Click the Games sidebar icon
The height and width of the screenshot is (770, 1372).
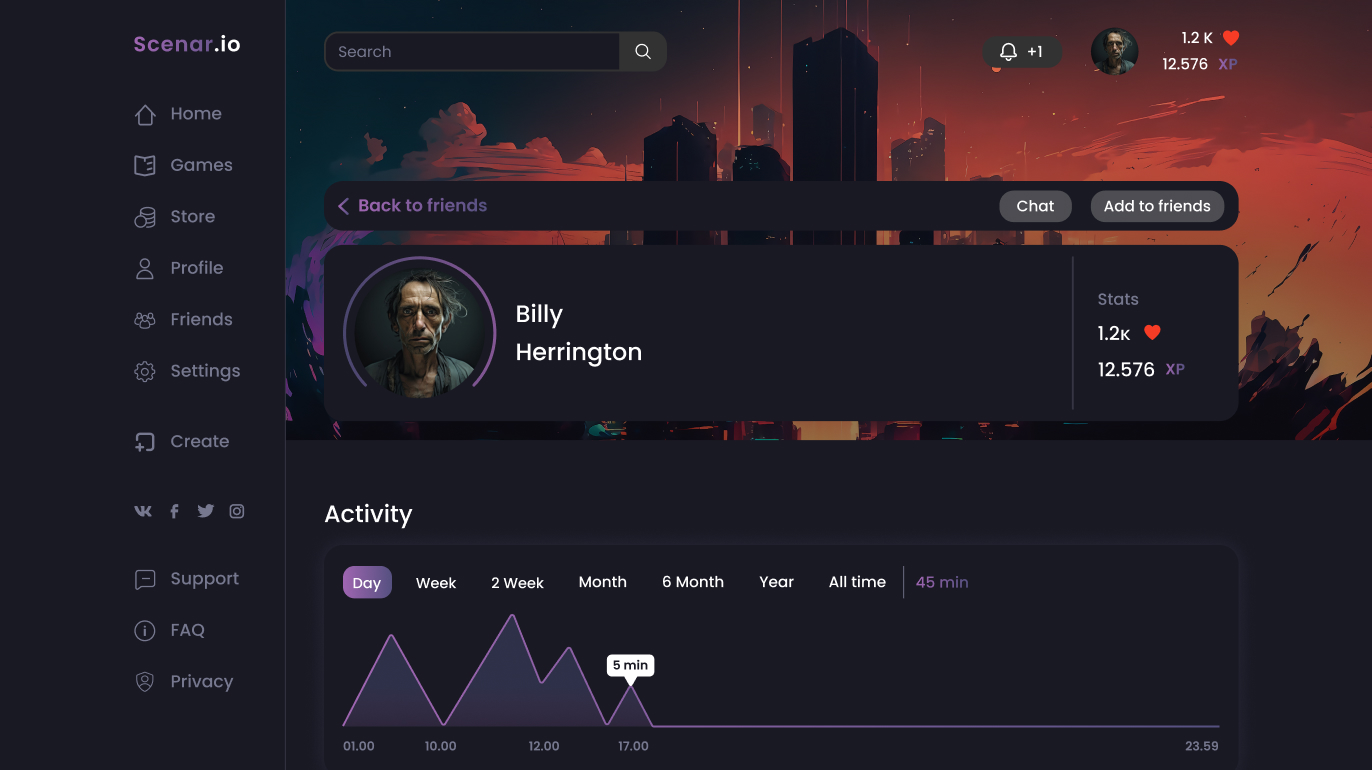click(x=145, y=165)
